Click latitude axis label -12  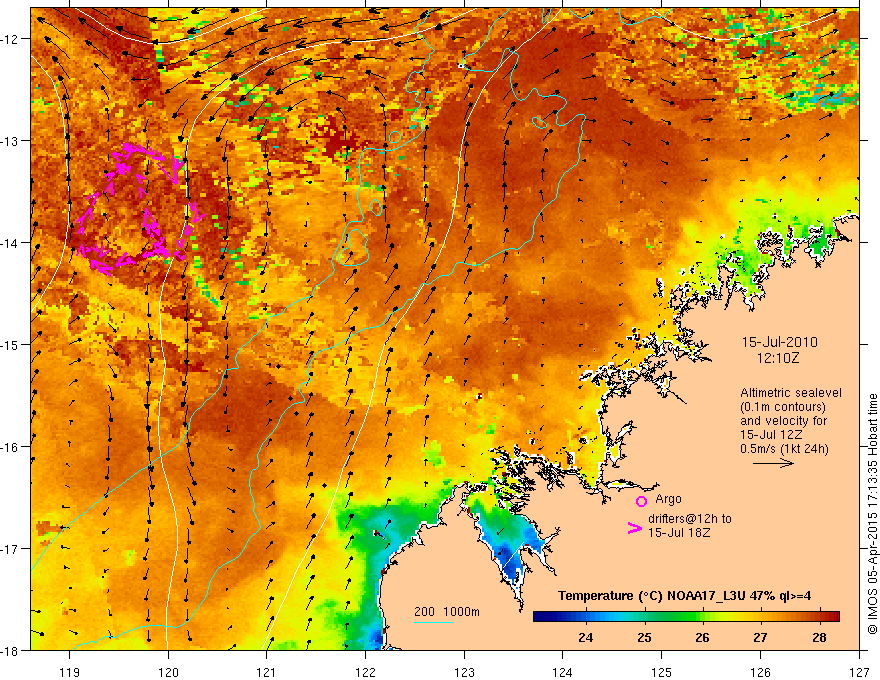click(x=10, y=39)
